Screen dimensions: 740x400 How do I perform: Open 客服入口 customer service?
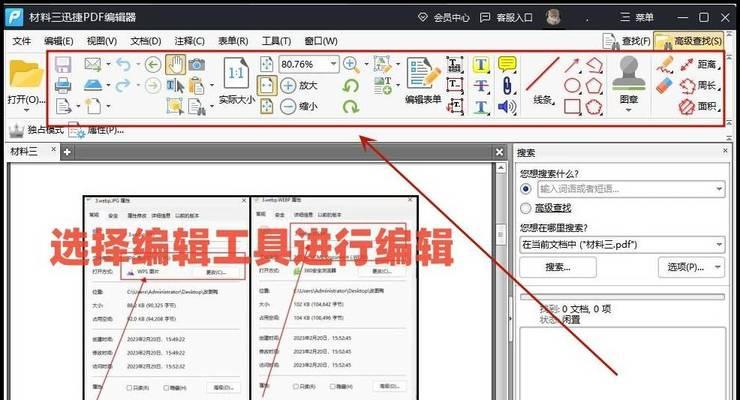[506, 17]
